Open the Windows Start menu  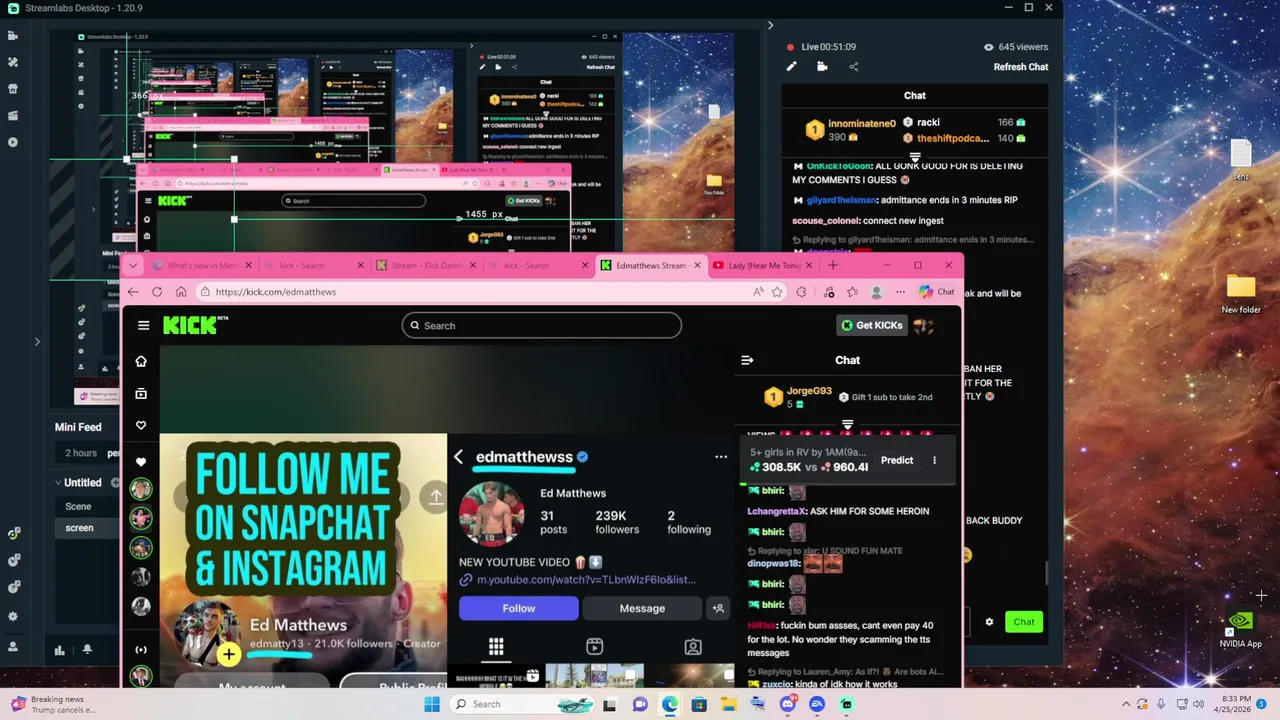pos(432,704)
